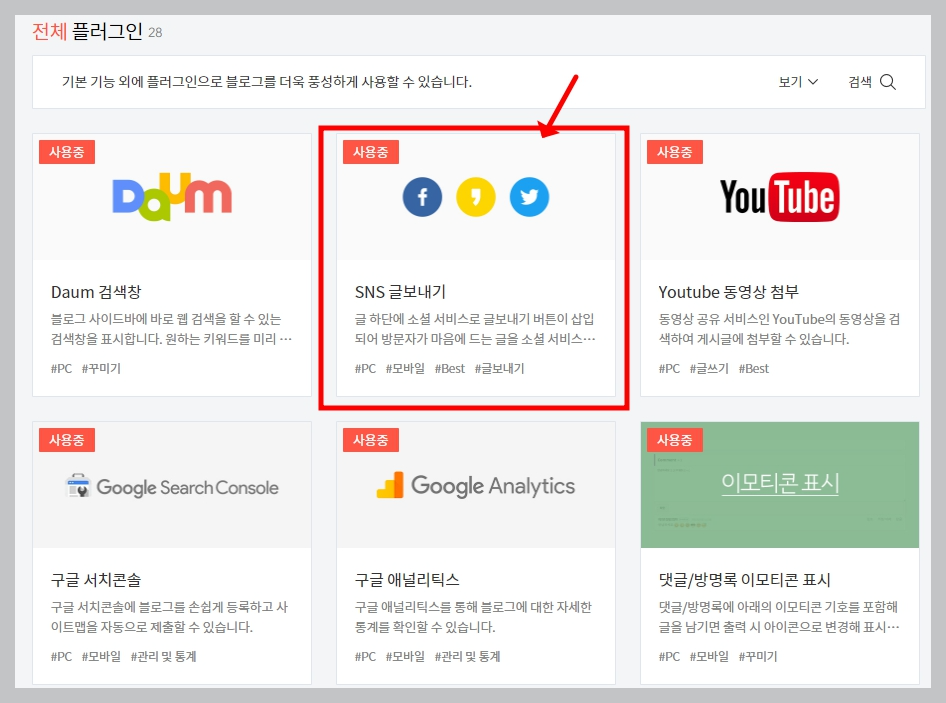Select #관리 및 통계 tag under 구글 서치콘솔
Viewport: 946px width, 703px height.
pyautogui.click(x=163, y=656)
